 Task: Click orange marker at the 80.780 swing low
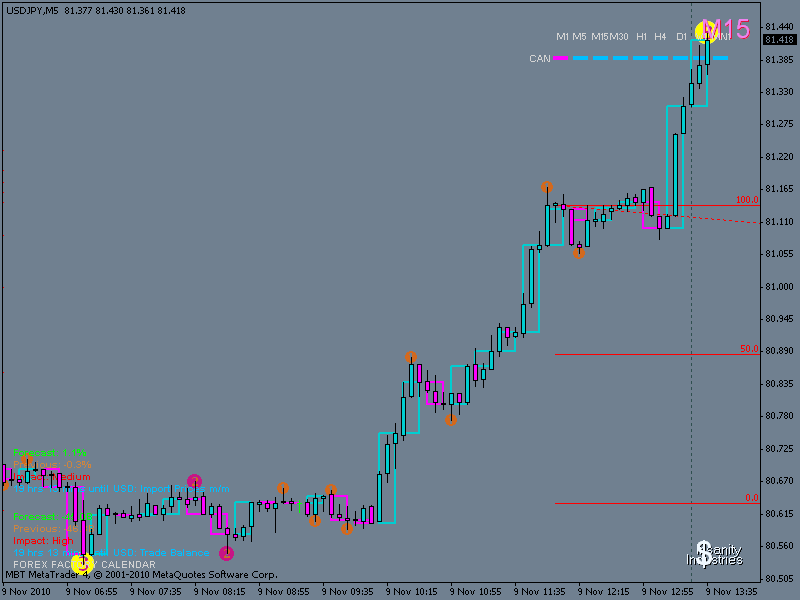[x=451, y=420]
